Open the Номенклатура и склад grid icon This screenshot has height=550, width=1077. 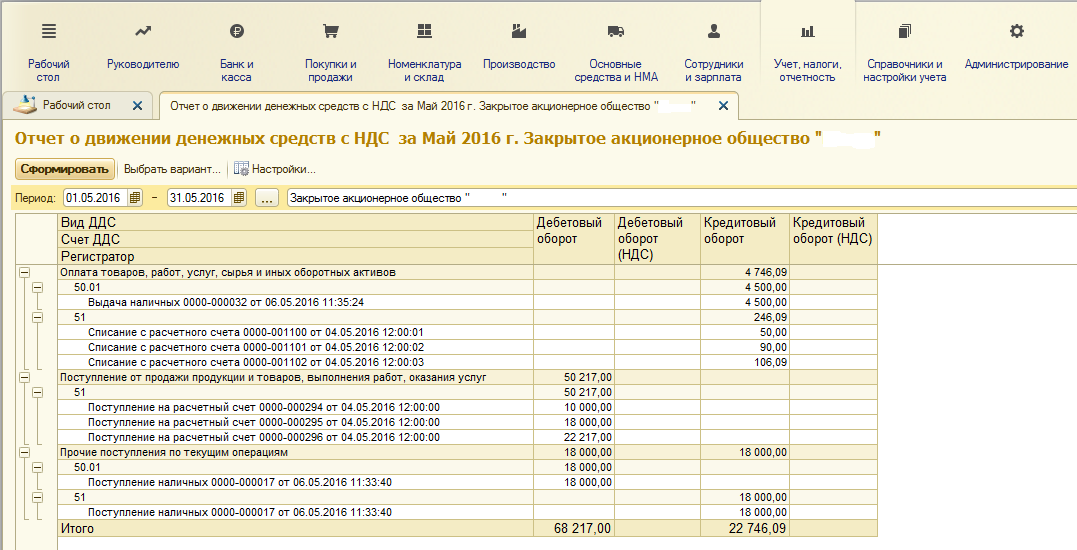click(424, 31)
